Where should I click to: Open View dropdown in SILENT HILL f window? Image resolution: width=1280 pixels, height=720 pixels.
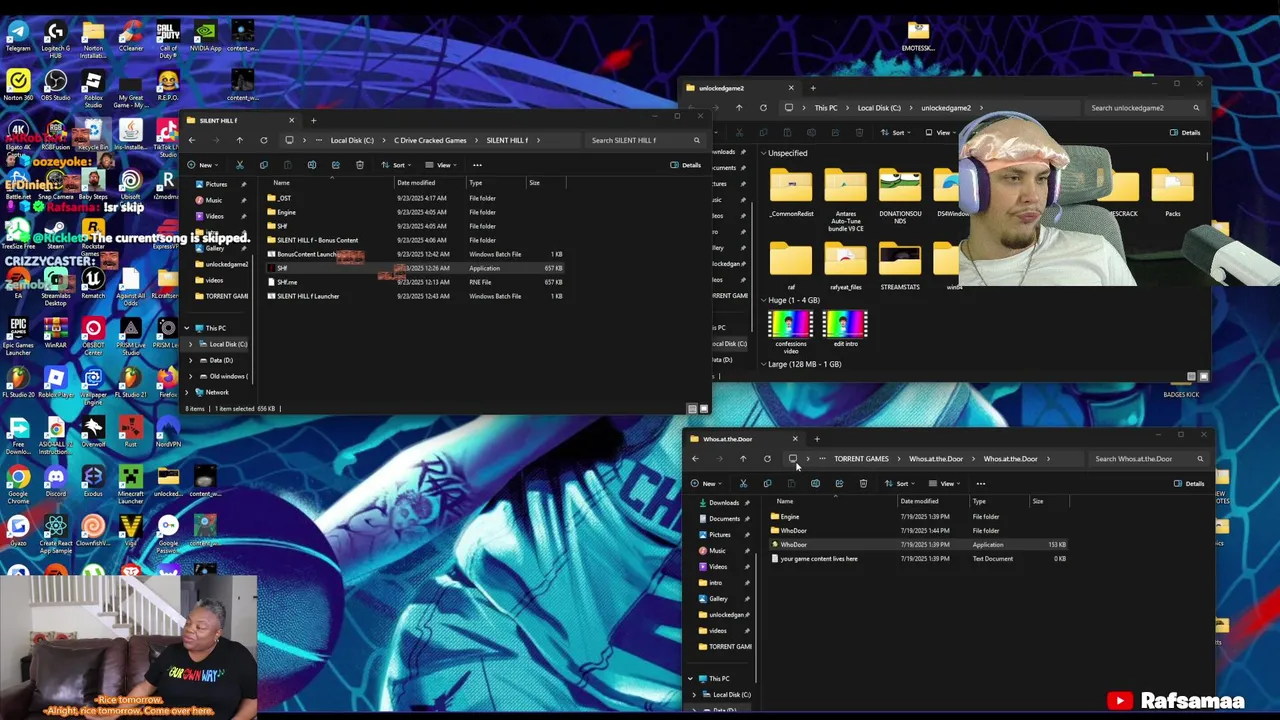click(x=440, y=165)
